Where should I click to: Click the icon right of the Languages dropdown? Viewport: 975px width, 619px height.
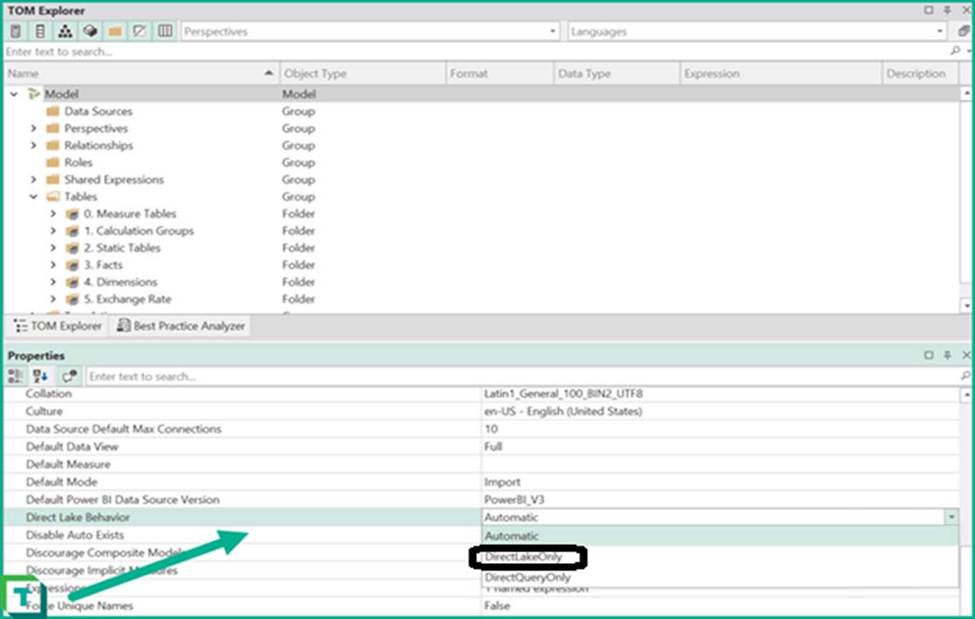(963, 31)
